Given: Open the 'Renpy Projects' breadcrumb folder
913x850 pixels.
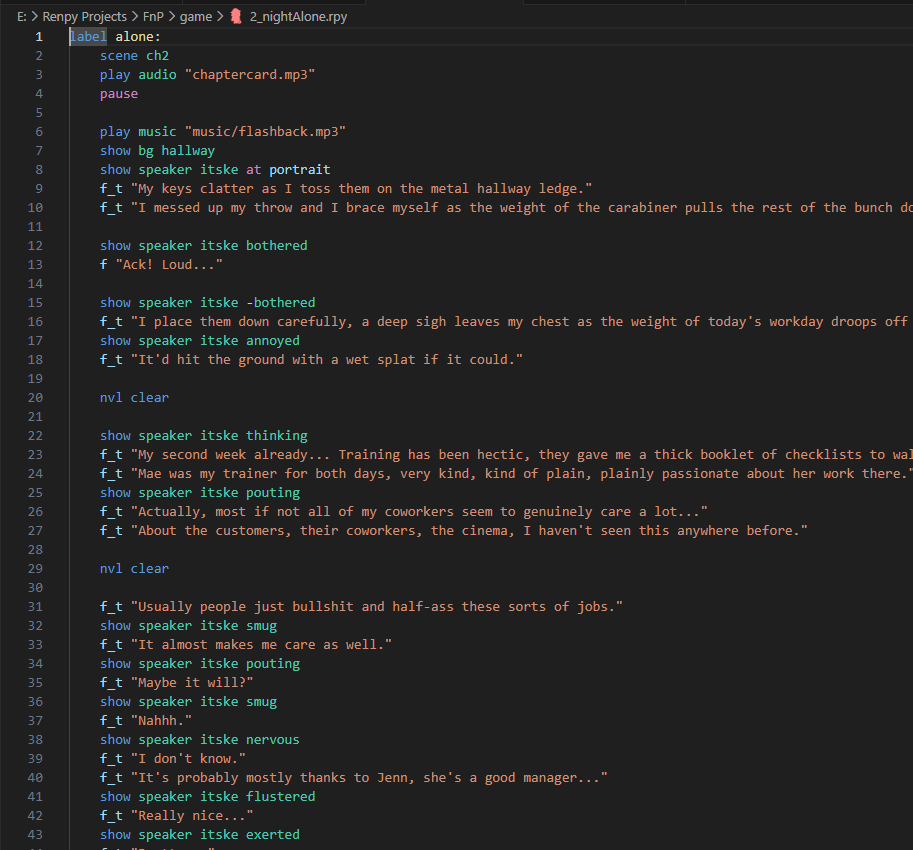Looking at the screenshot, I should coord(85,16).
